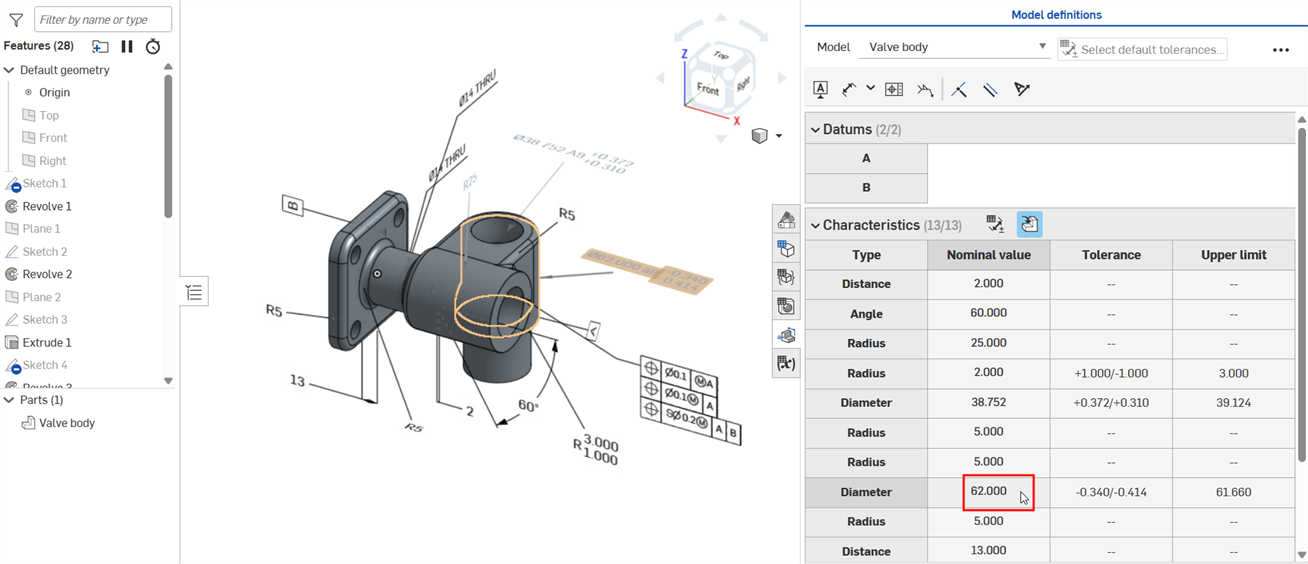The height and width of the screenshot is (564, 1308).
Task: Toggle the show-in-model button beside Characteristics
Action: click(x=1029, y=225)
